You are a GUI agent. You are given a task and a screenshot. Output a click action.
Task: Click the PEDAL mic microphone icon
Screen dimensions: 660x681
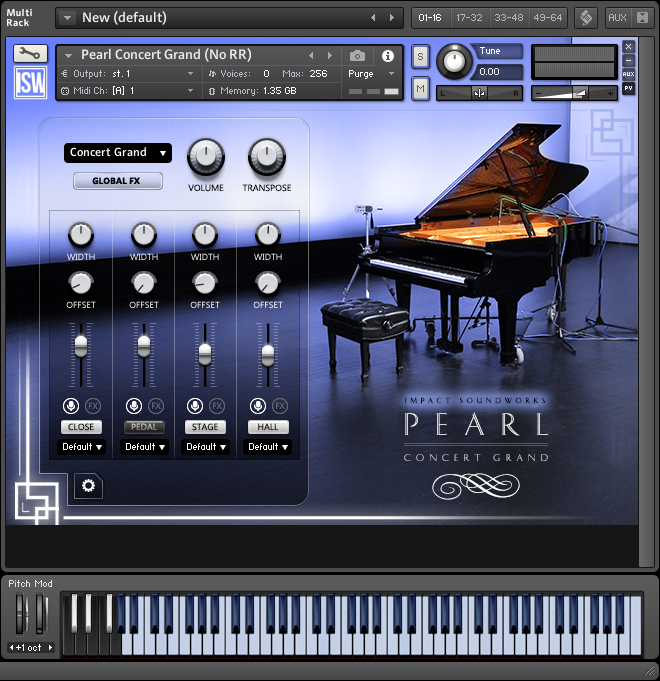(134, 406)
